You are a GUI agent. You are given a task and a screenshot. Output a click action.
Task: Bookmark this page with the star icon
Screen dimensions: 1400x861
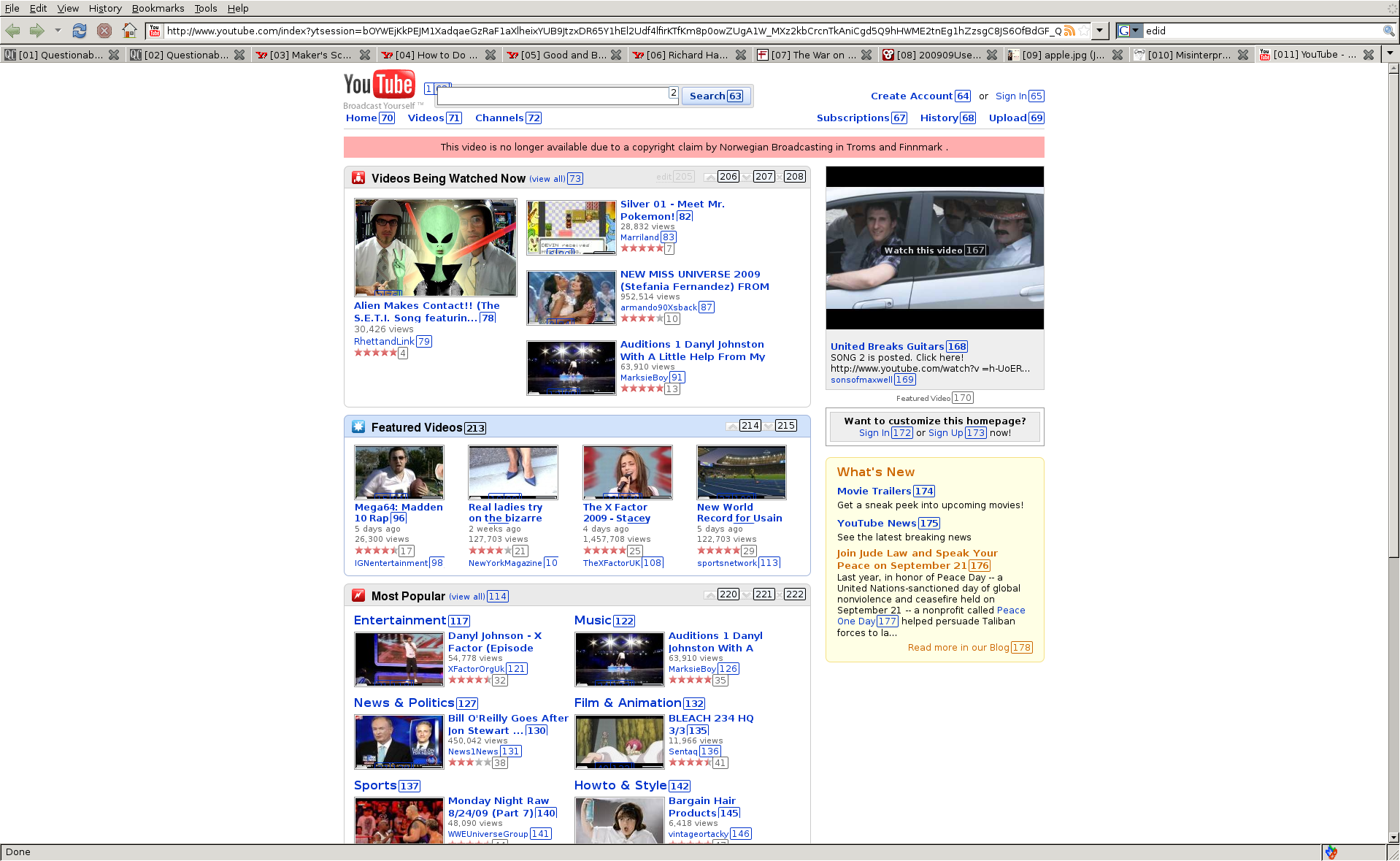[1084, 31]
